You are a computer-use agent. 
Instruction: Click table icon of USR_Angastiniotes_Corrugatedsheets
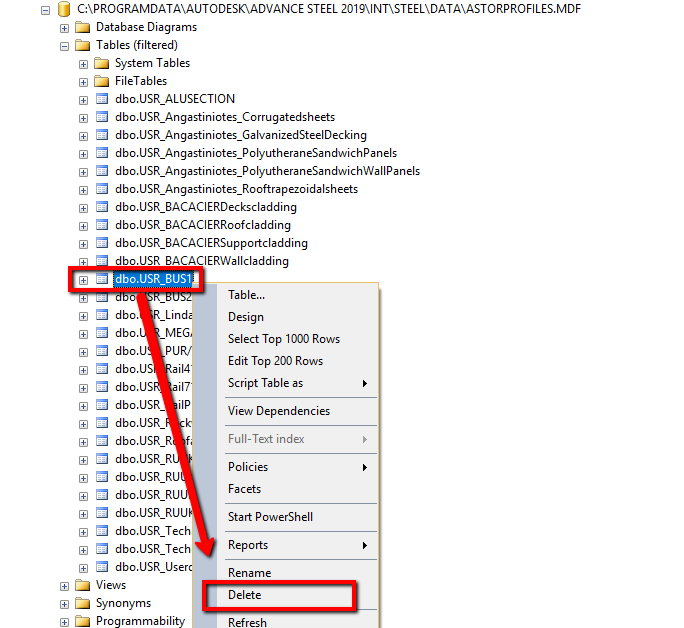102,117
